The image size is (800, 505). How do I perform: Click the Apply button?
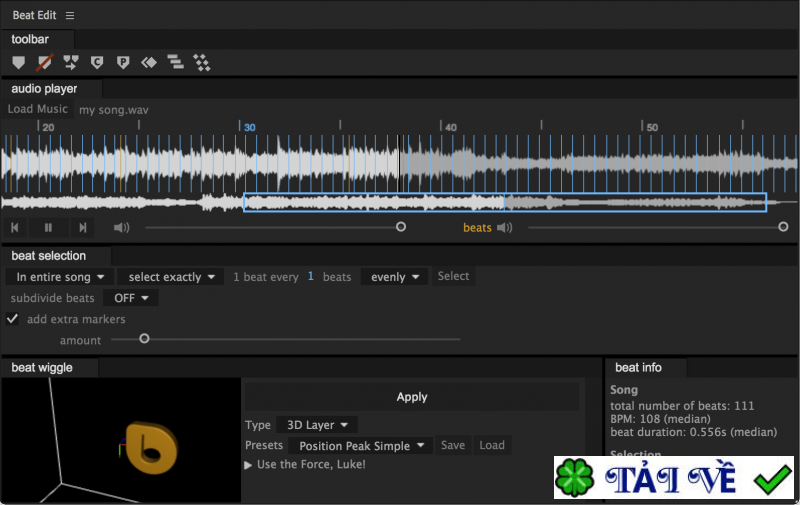(x=411, y=397)
